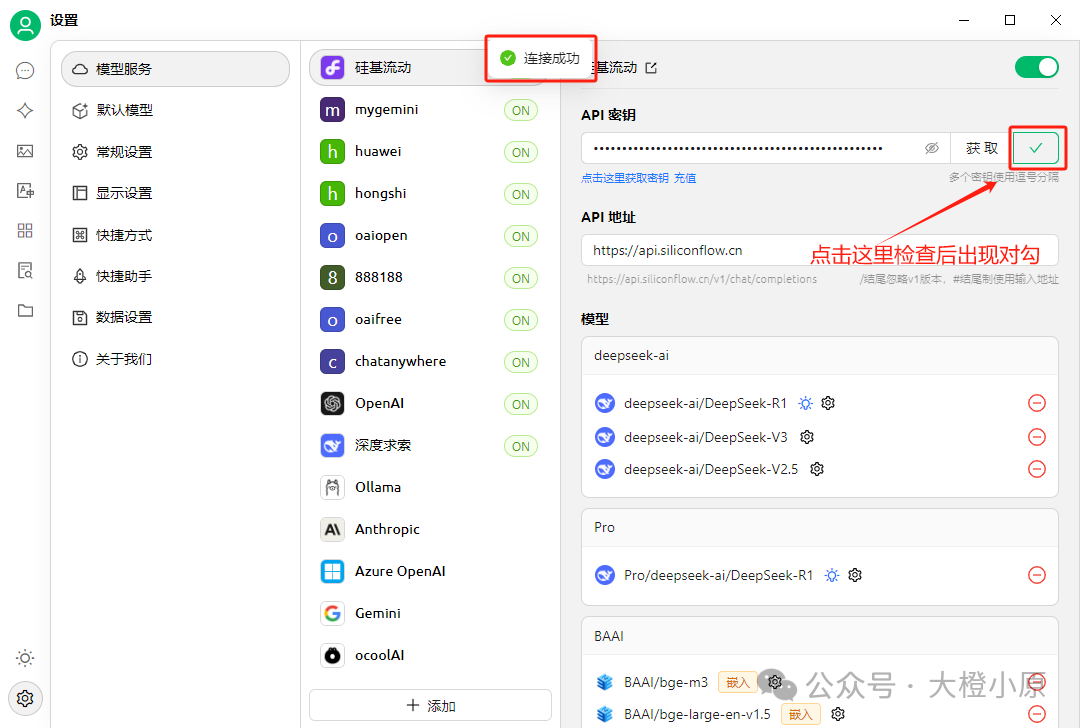Viewport: 1080px width, 728px height.
Task: Open the files folder sidebar icon
Action: (25, 311)
